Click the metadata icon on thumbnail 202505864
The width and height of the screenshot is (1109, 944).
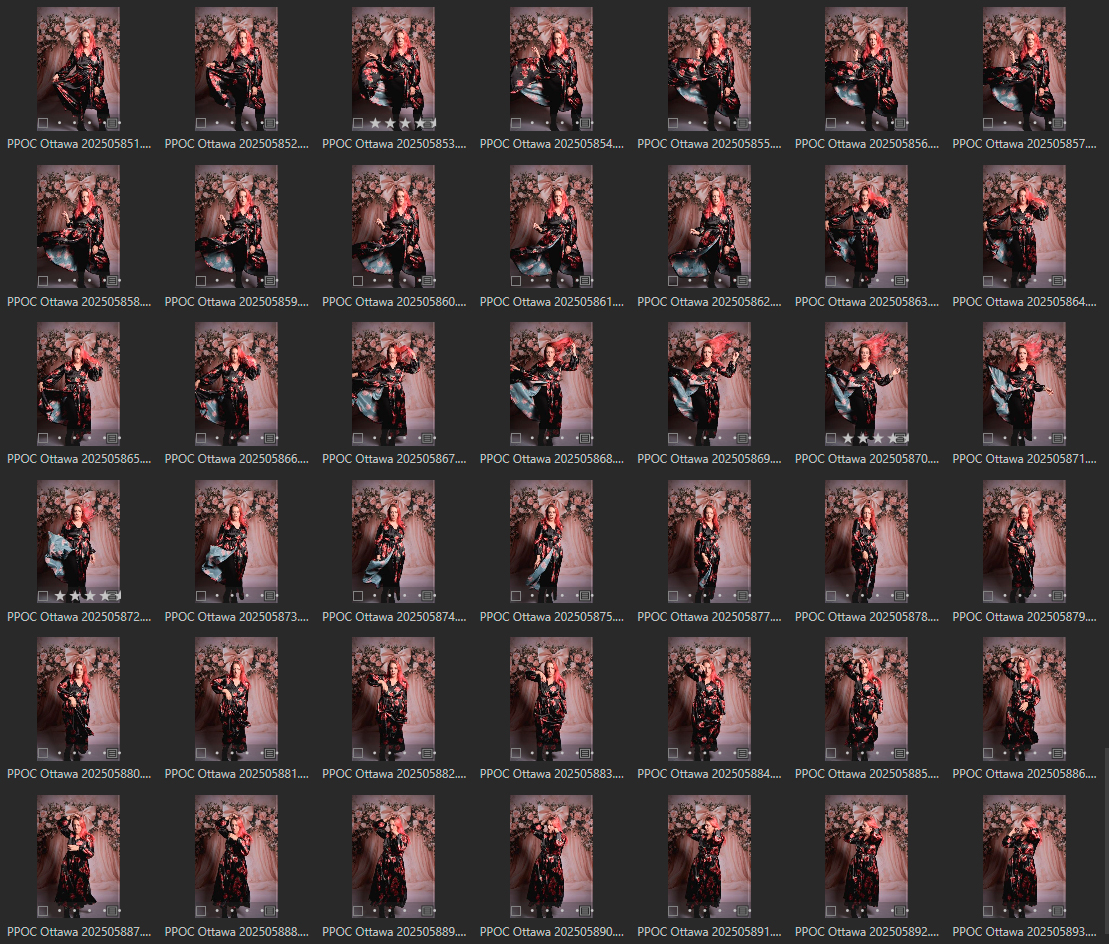(x=1059, y=281)
